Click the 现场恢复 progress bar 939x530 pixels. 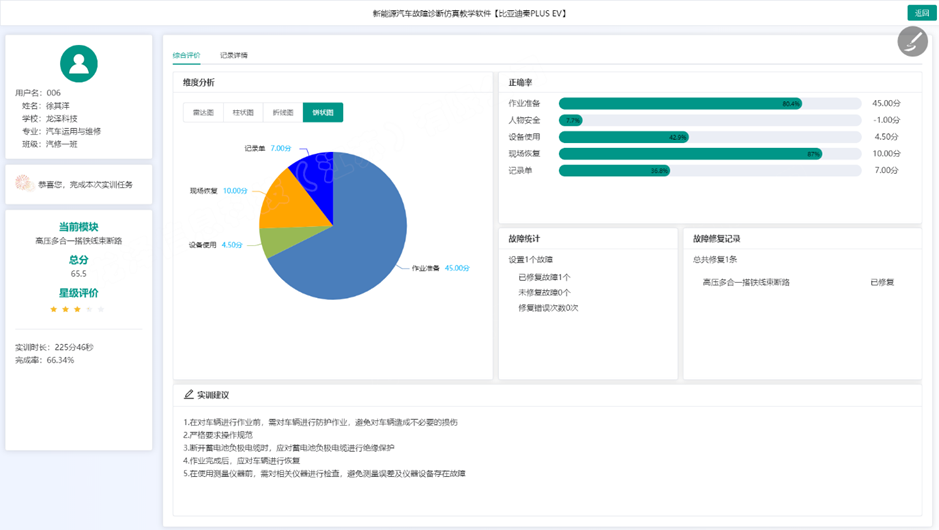pyautogui.click(x=710, y=154)
